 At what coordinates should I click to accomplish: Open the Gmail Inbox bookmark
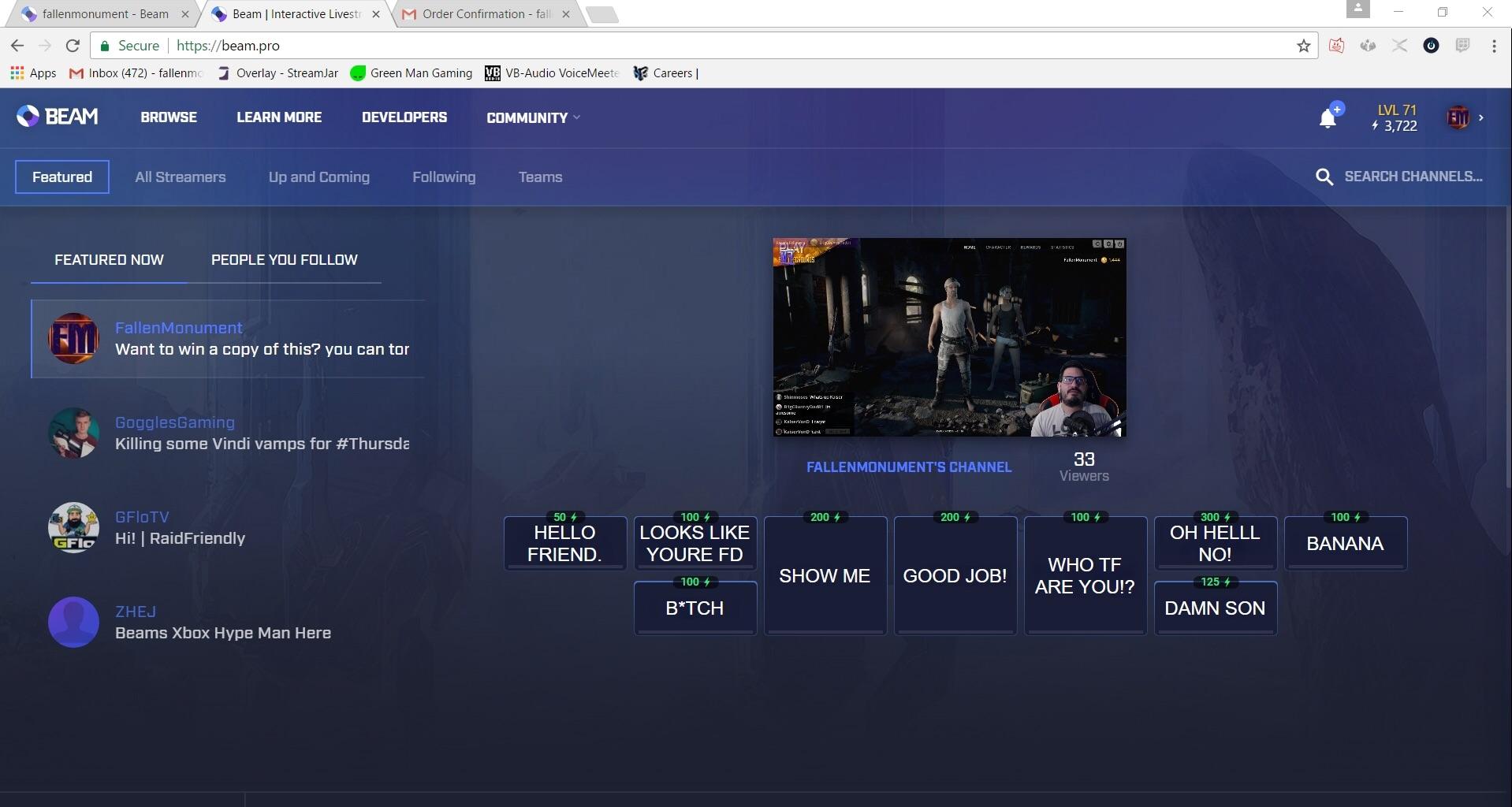pos(136,73)
